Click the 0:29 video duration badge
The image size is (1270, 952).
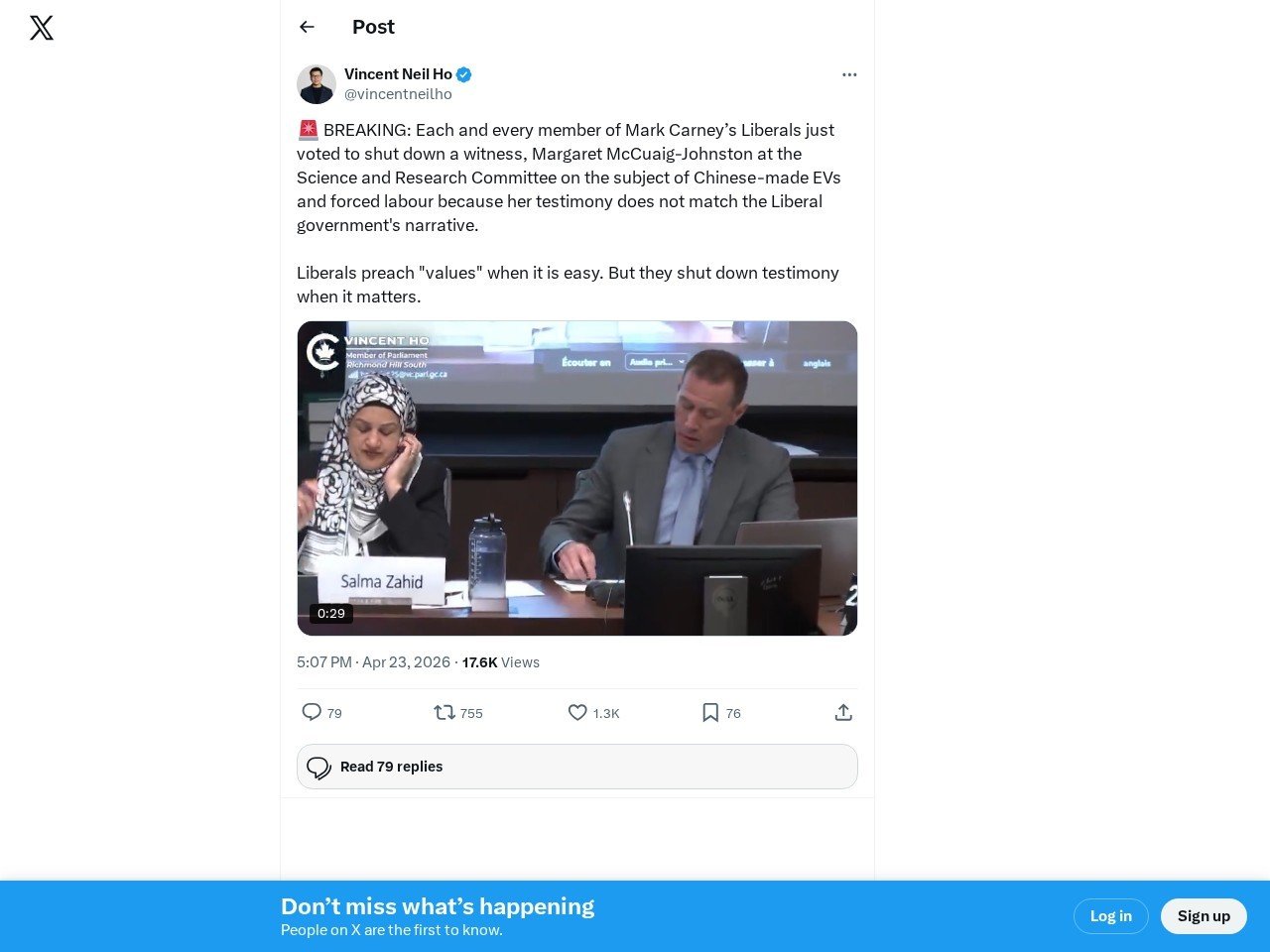click(331, 613)
